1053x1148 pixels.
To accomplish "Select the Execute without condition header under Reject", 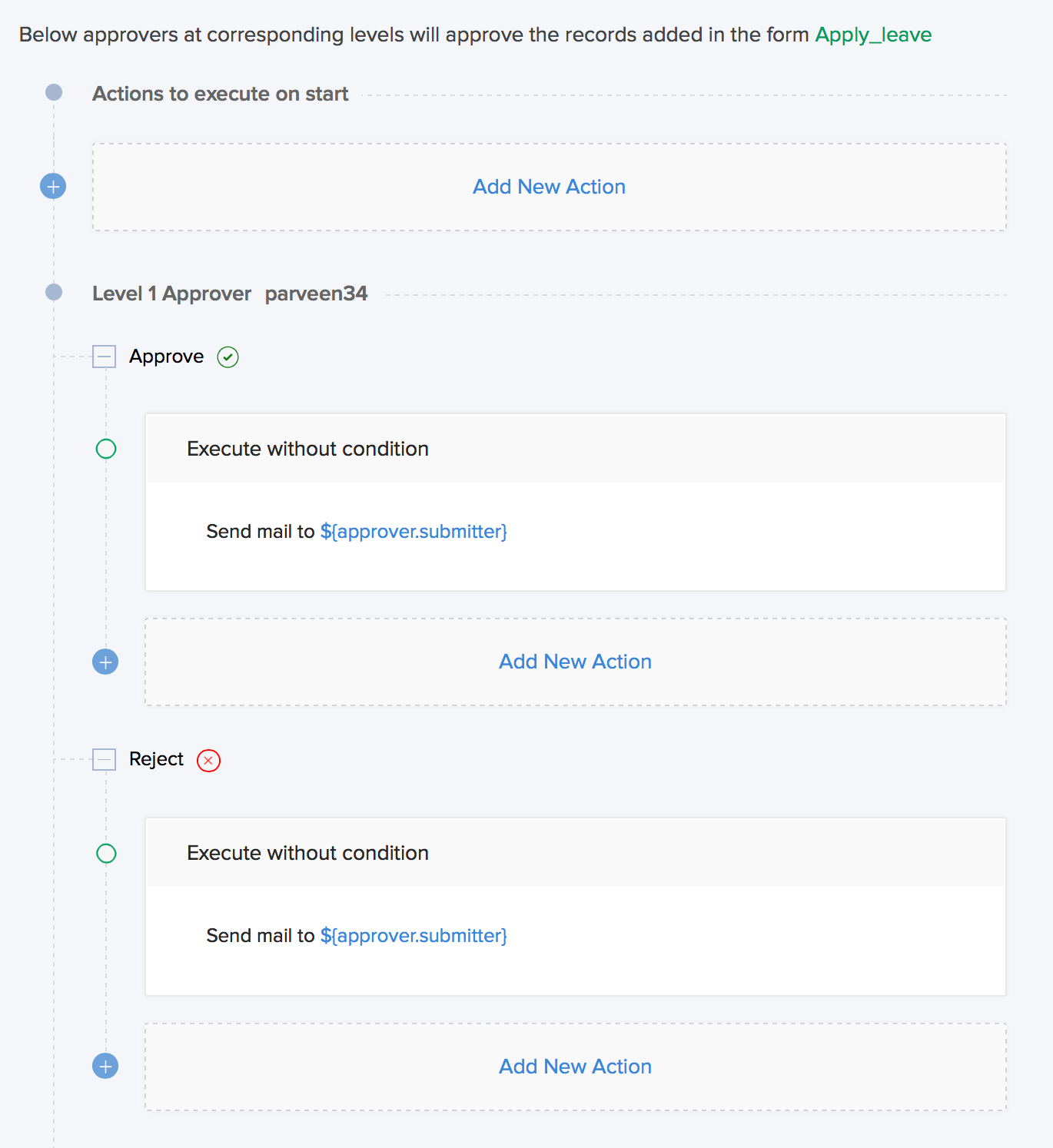I will (x=307, y=853).
